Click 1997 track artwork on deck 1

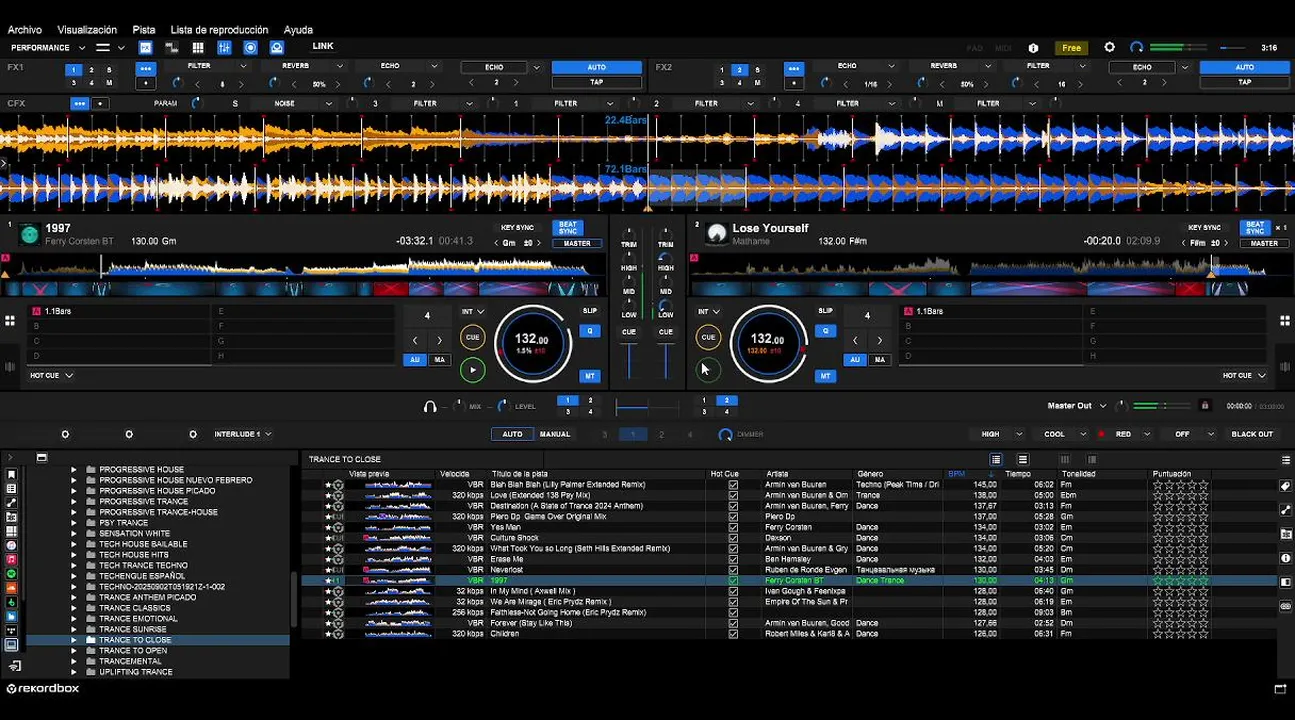29,234
